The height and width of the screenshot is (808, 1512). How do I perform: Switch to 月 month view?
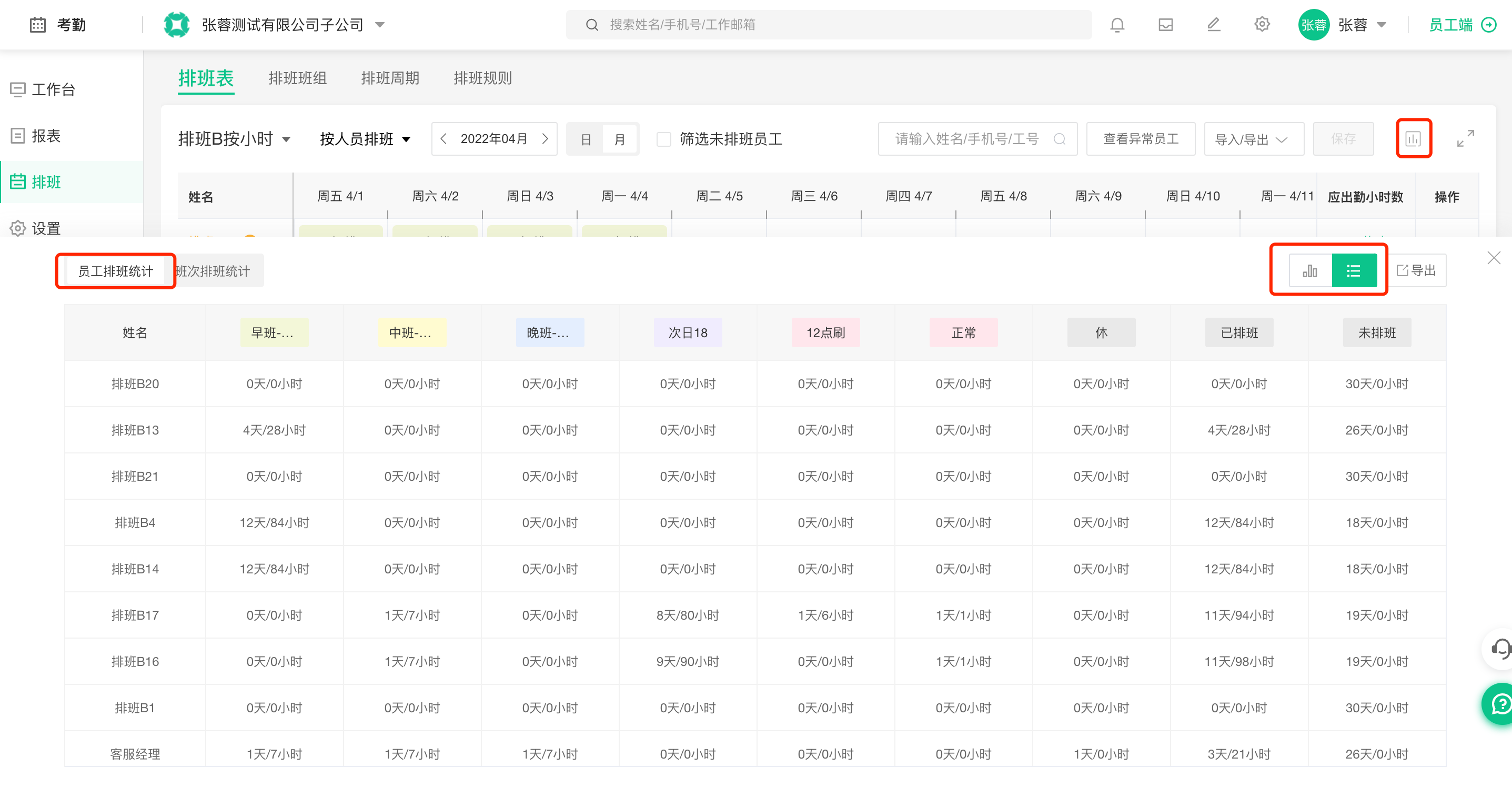[x=619, y=139]
